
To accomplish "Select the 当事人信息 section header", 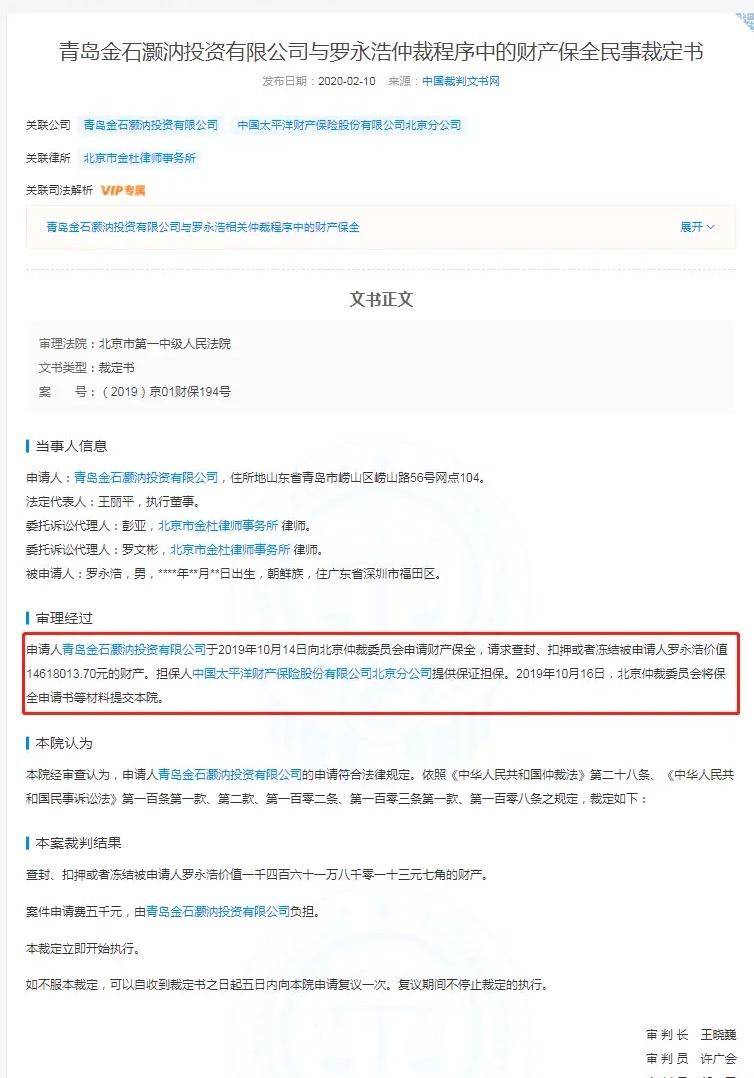I will point(71,446).
